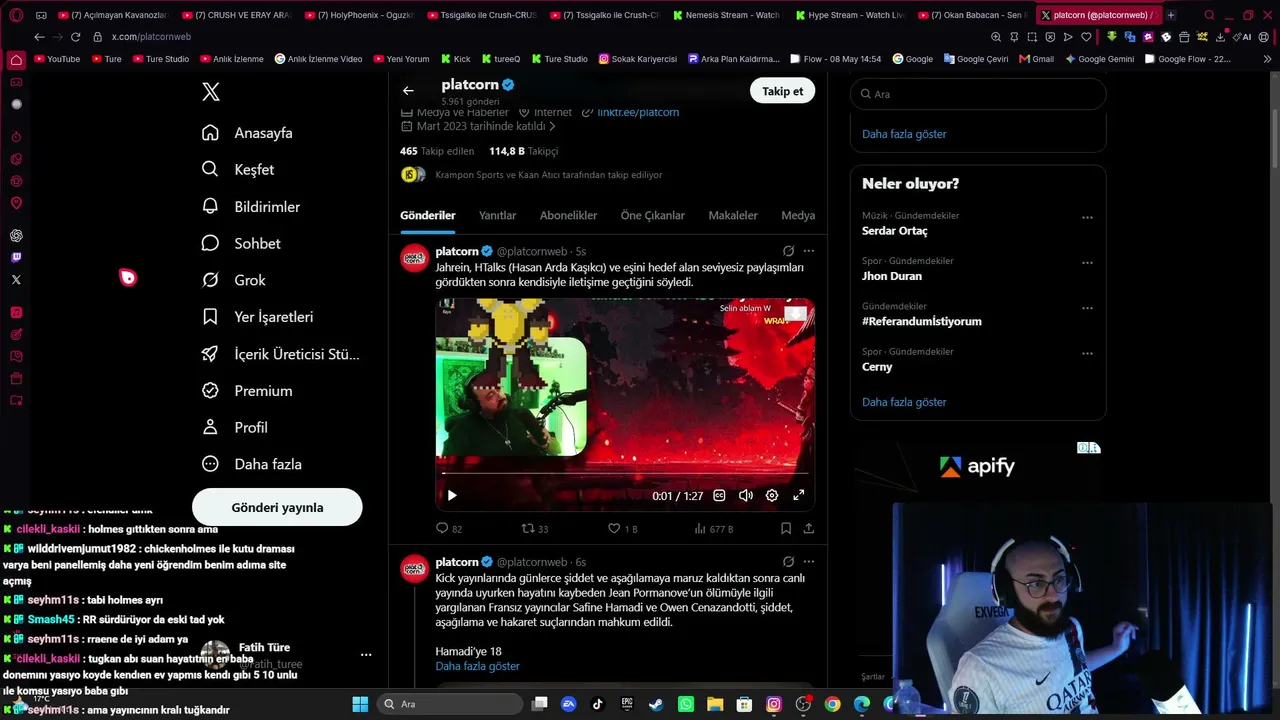Click Daha fazla göster under search box
The width and height of the screenshot is (1280, 720).
(904, 134)
